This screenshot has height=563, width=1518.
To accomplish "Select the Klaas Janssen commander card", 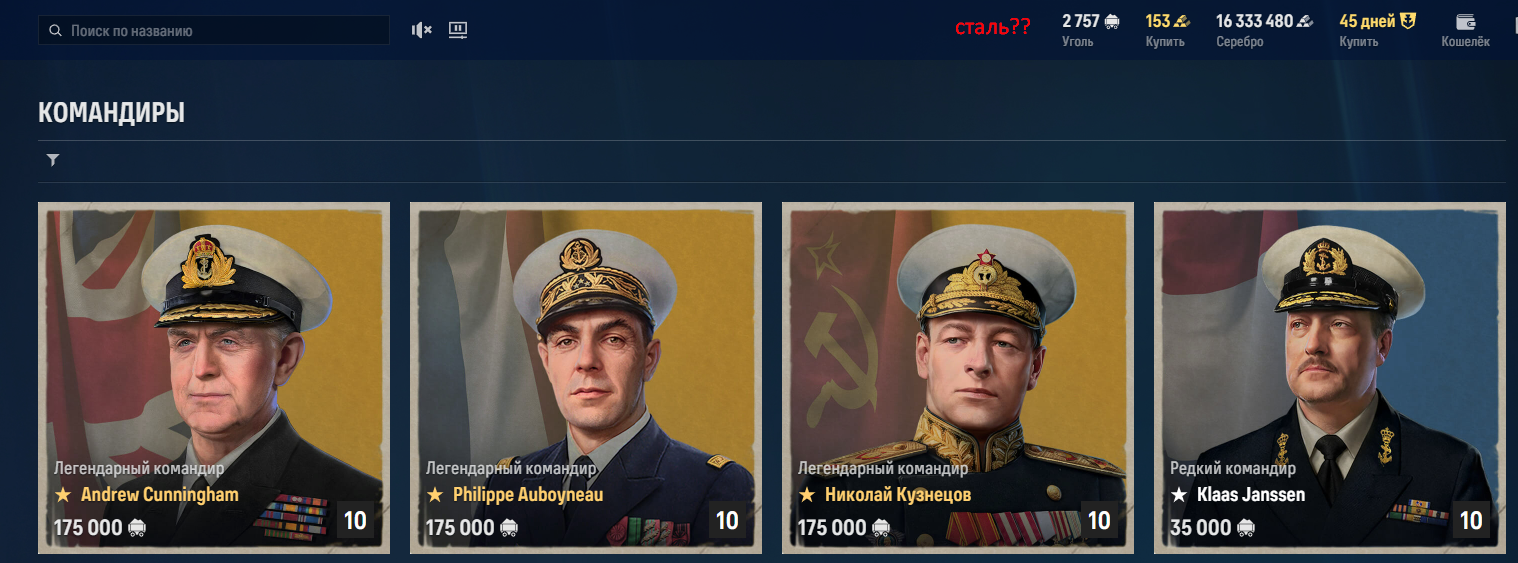I will pos(1330,378).
